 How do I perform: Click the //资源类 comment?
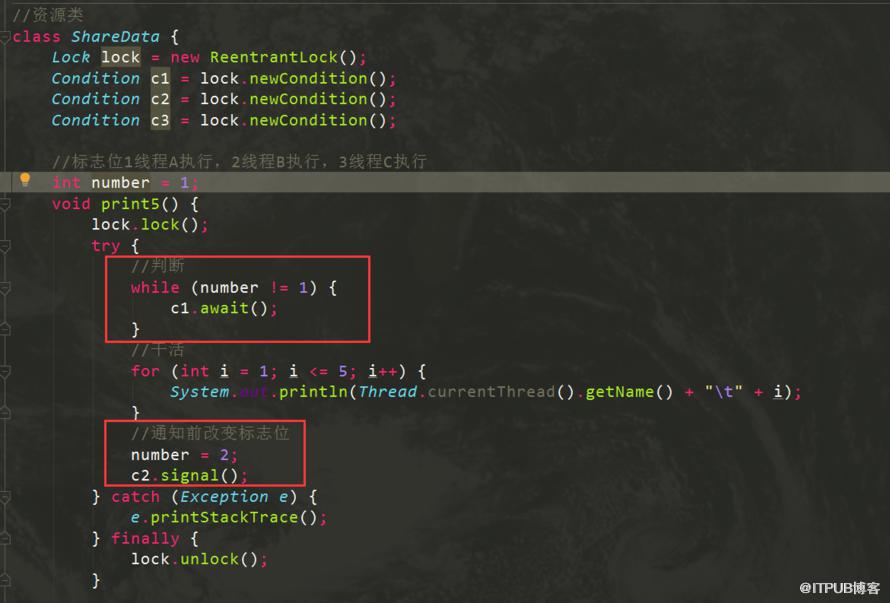(x=48, y=15)
